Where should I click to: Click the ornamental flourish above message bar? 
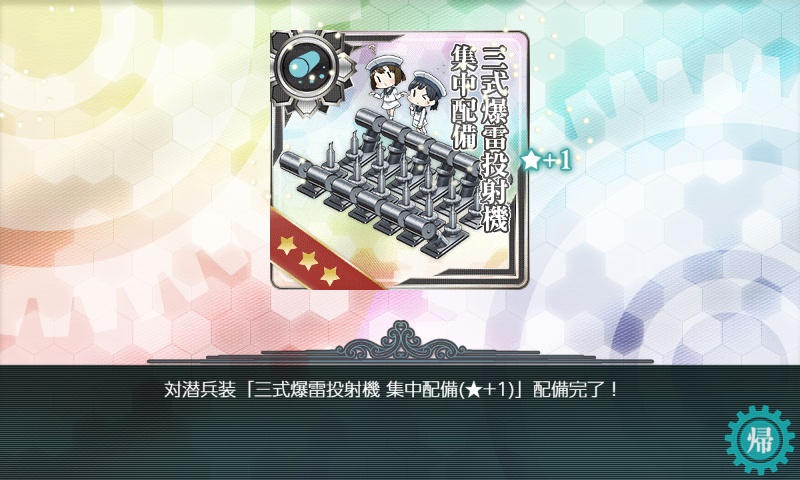[x=401, y=341]
